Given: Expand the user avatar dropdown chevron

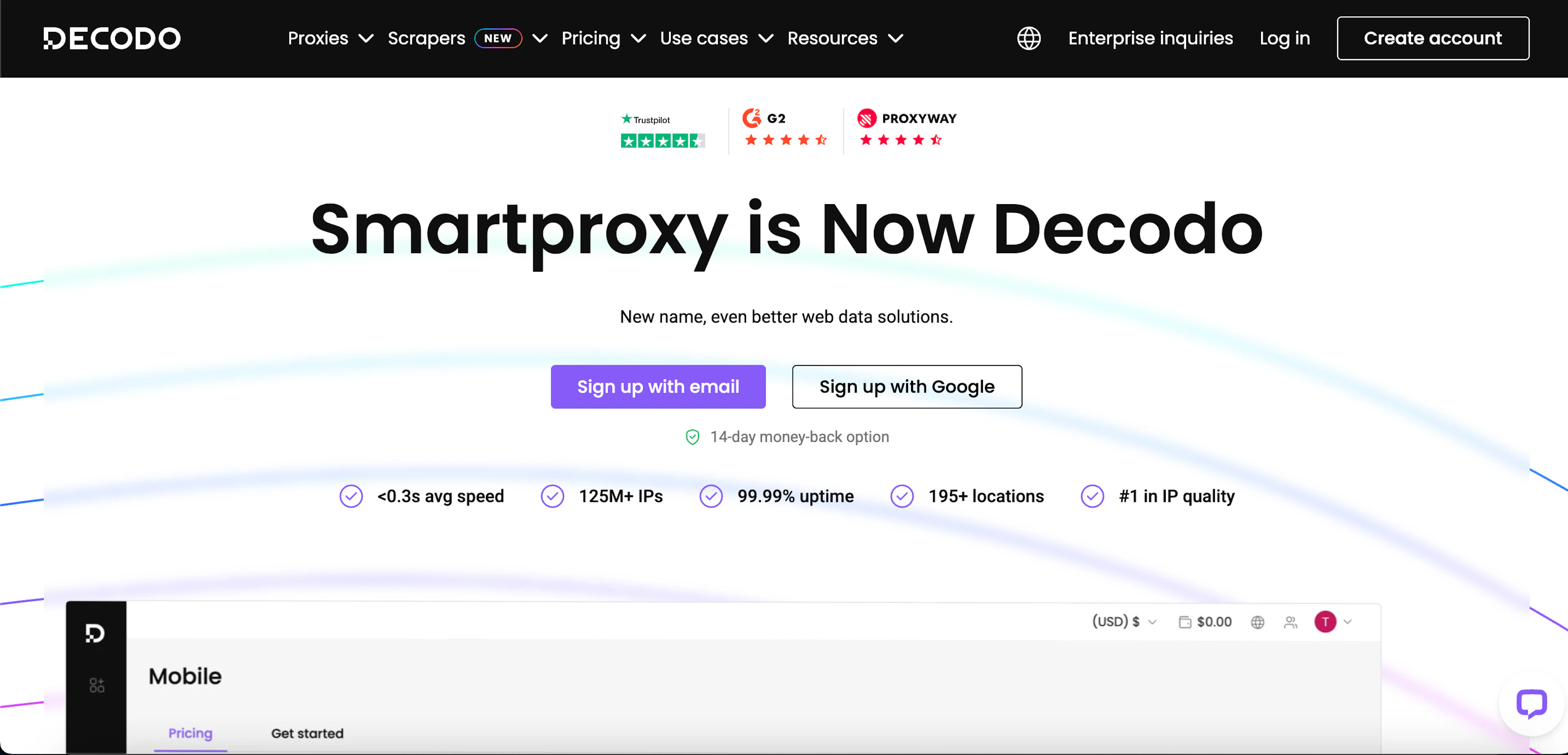Looking at the screenshot, I should coord(1347,621).
